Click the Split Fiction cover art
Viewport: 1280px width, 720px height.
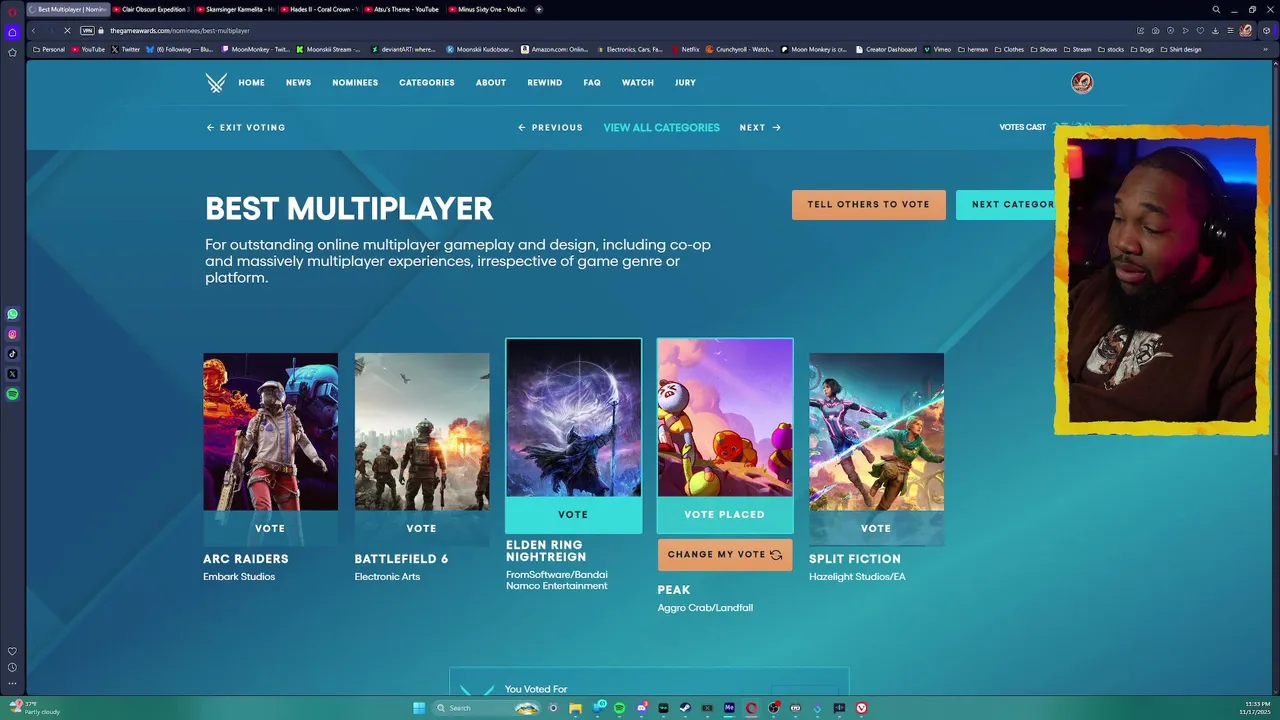point(876,432)
